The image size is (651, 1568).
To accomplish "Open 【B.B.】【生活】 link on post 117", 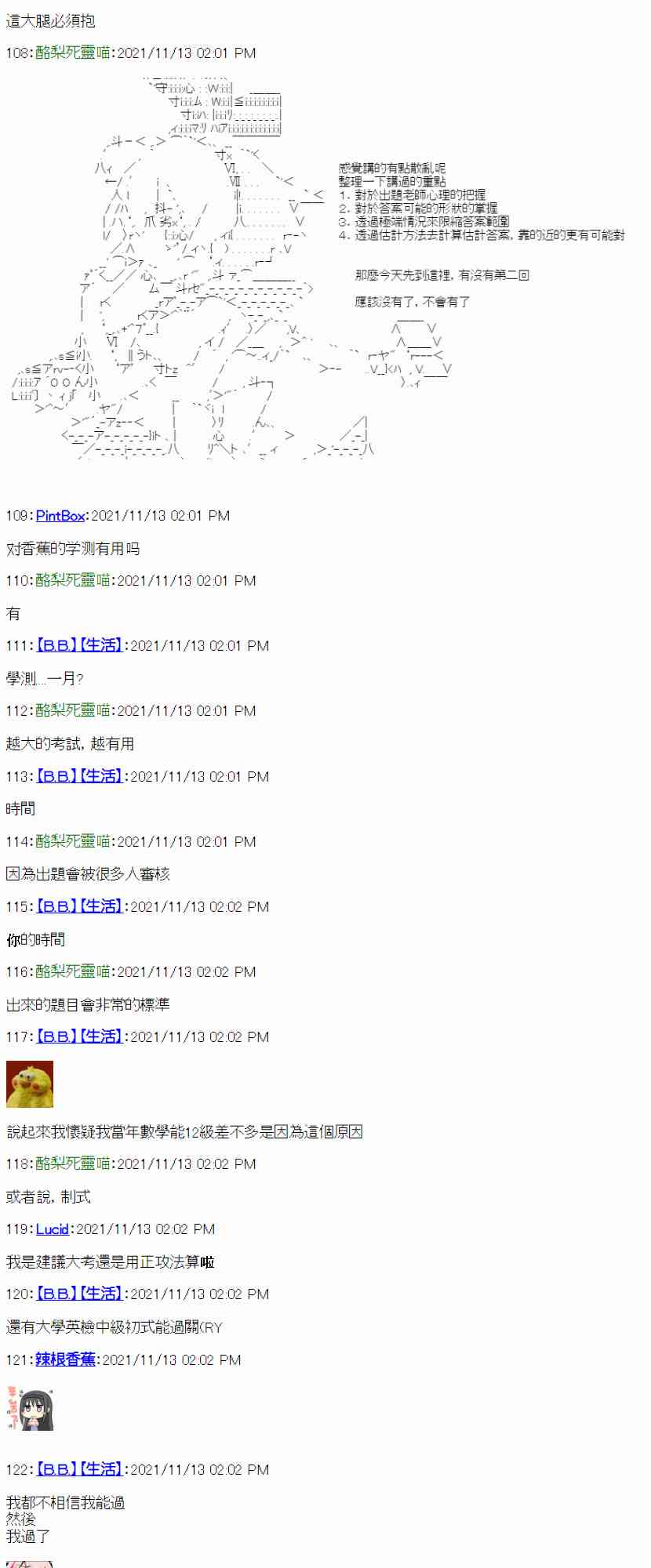I will coord(79,1036).
